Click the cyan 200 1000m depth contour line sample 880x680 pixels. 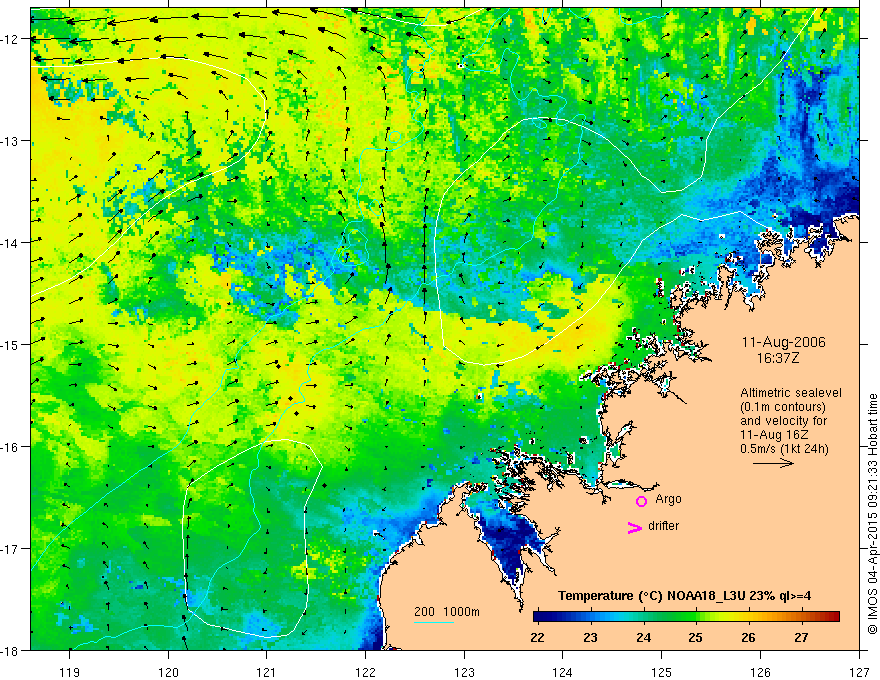pos(434,622)
